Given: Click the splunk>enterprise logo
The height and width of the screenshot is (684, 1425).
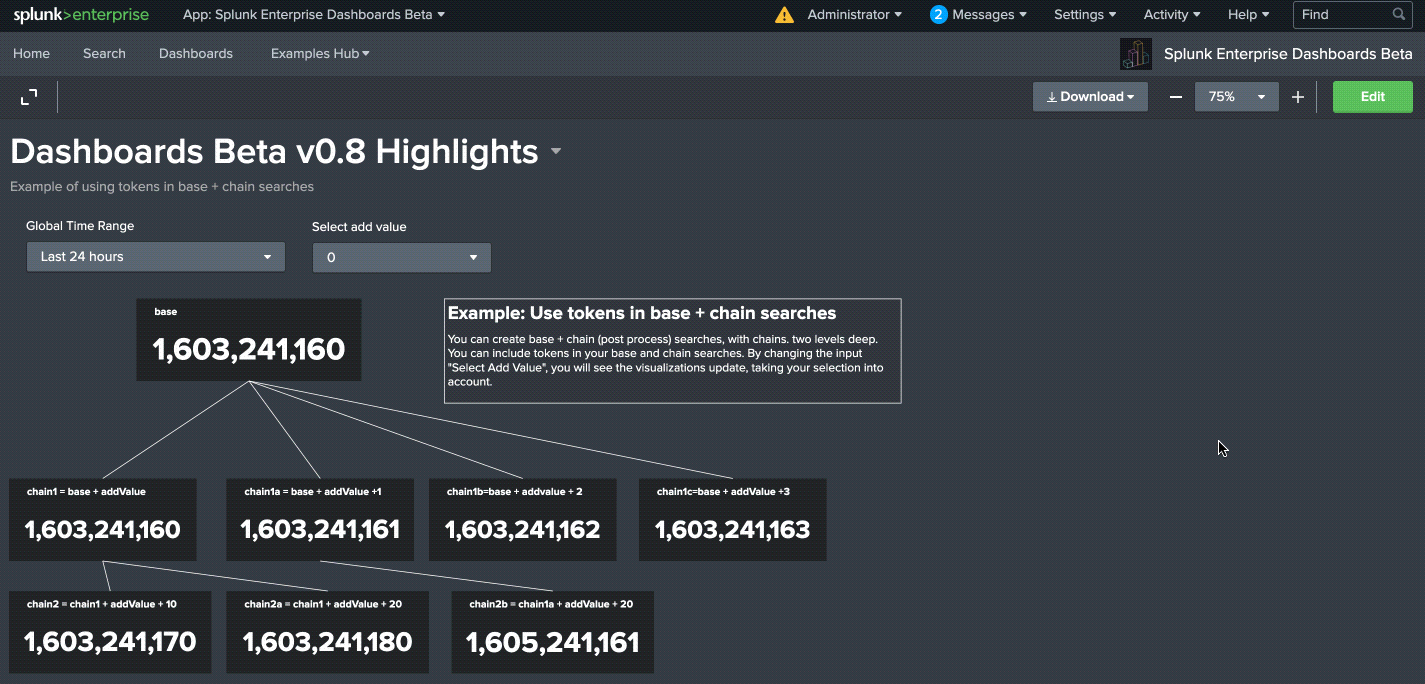Looking at the screenshot, I should pyautogui.click(x=80, y=14).
